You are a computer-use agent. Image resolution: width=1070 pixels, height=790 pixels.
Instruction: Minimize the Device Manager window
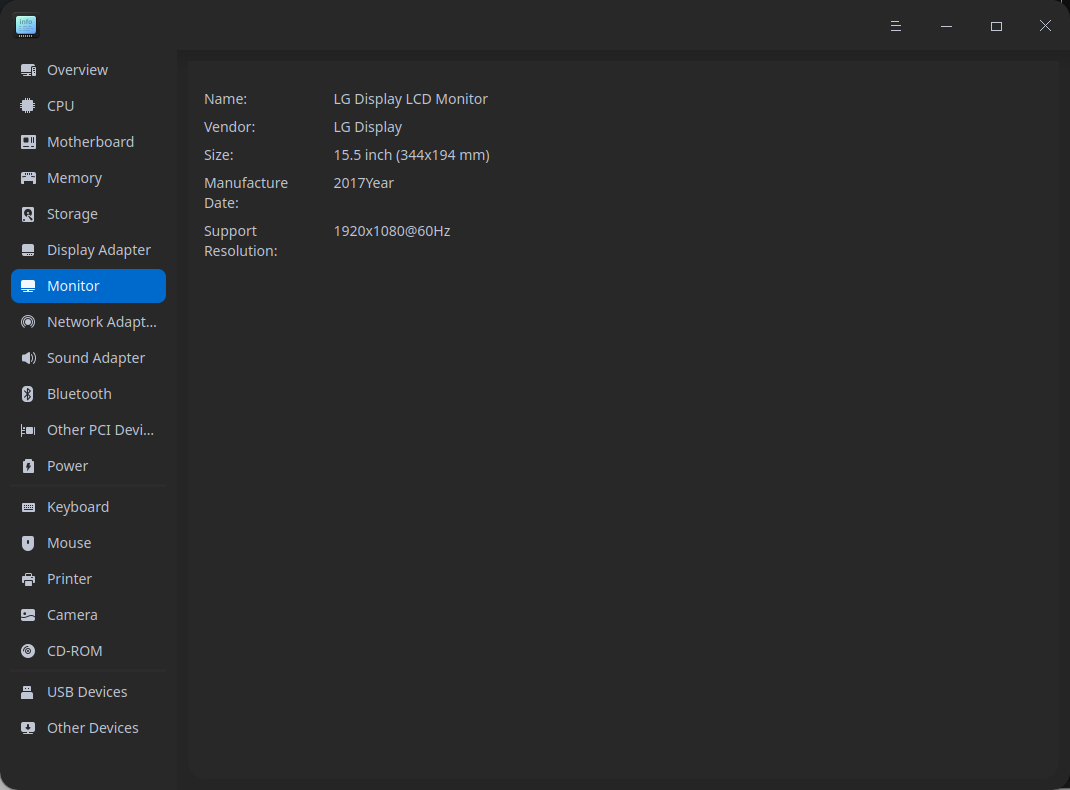coord(946,26)
